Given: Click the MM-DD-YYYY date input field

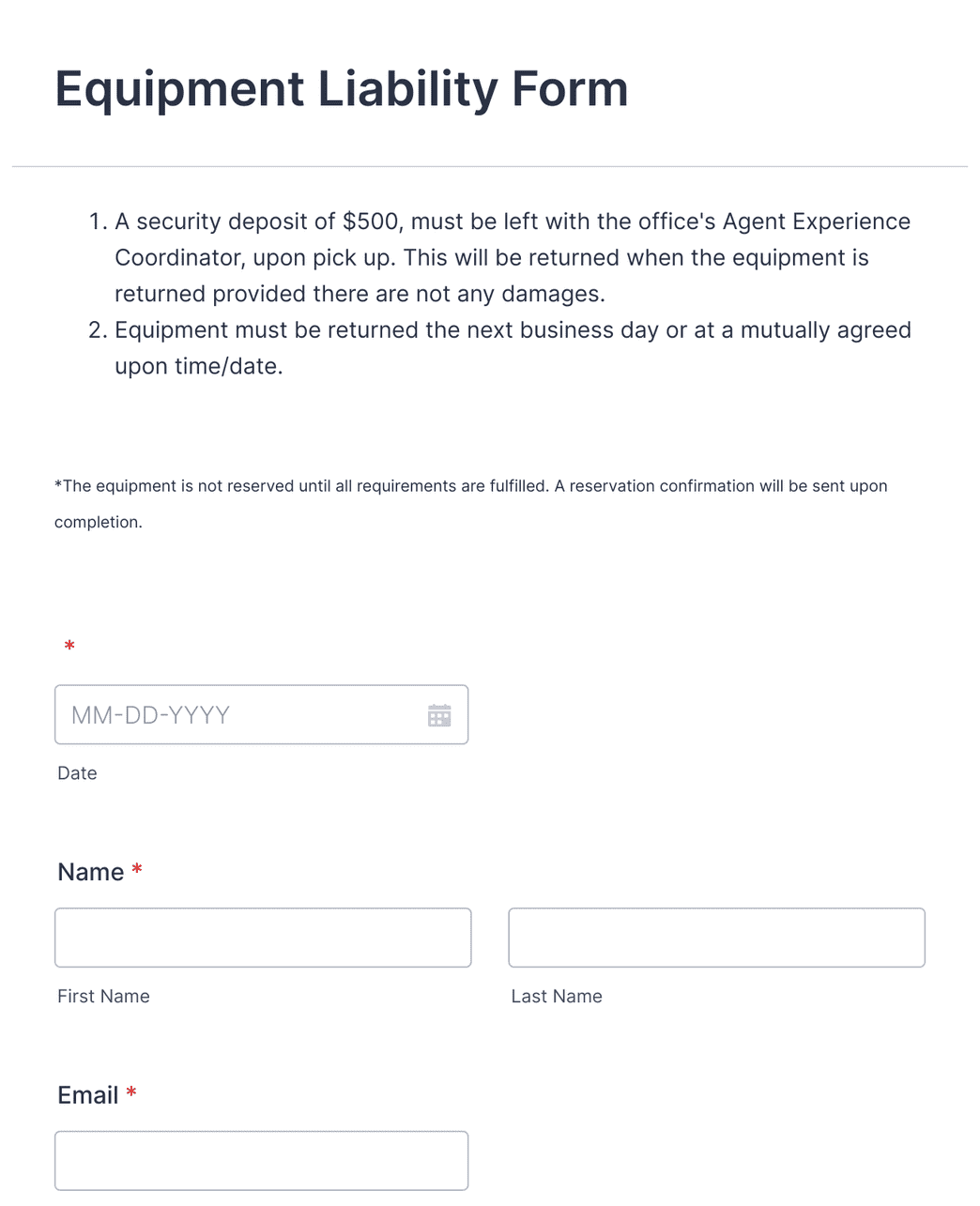Looking at the screenshot, I should pos(235,715).
